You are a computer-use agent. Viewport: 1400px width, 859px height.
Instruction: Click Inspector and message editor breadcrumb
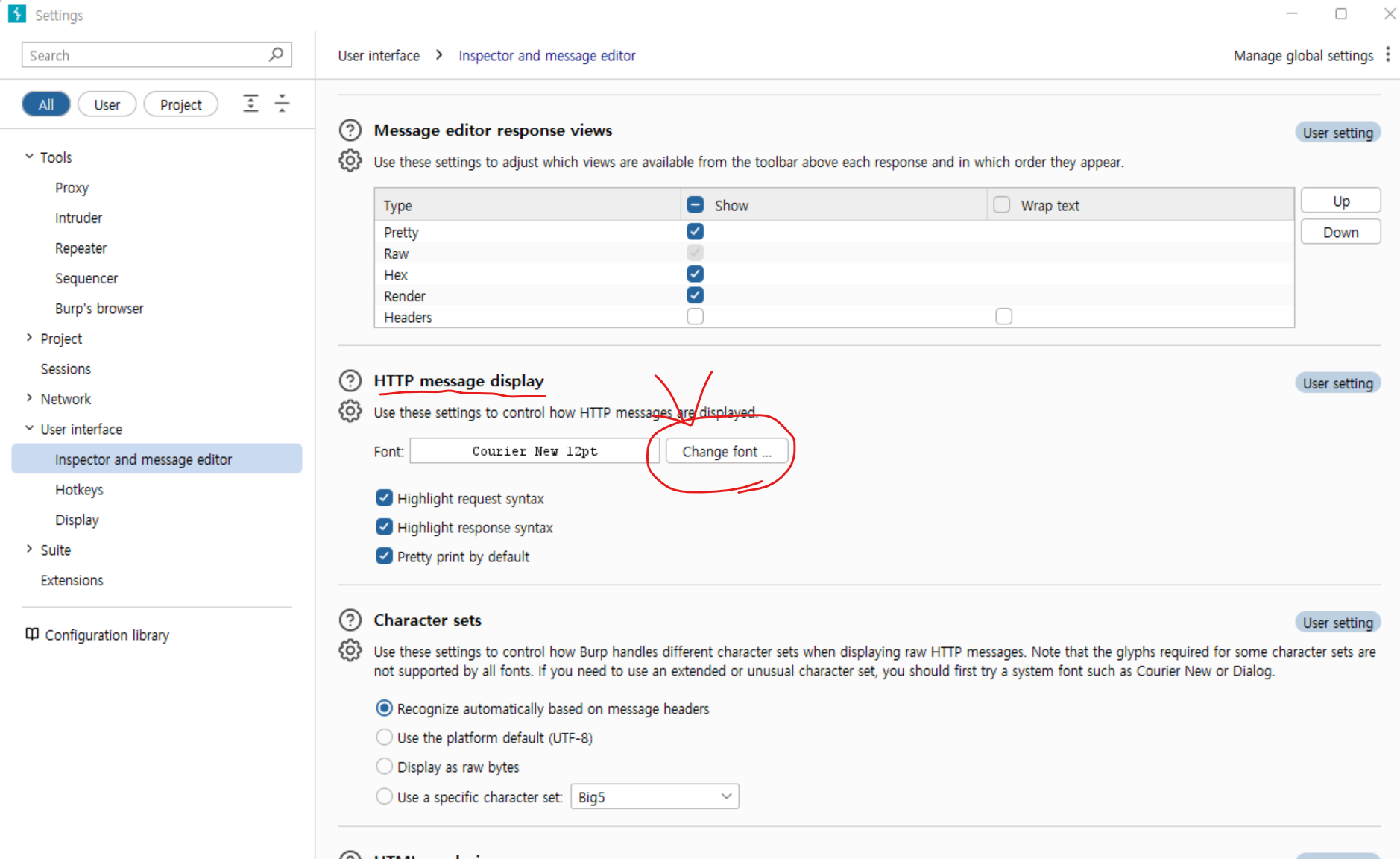(546, 56)
